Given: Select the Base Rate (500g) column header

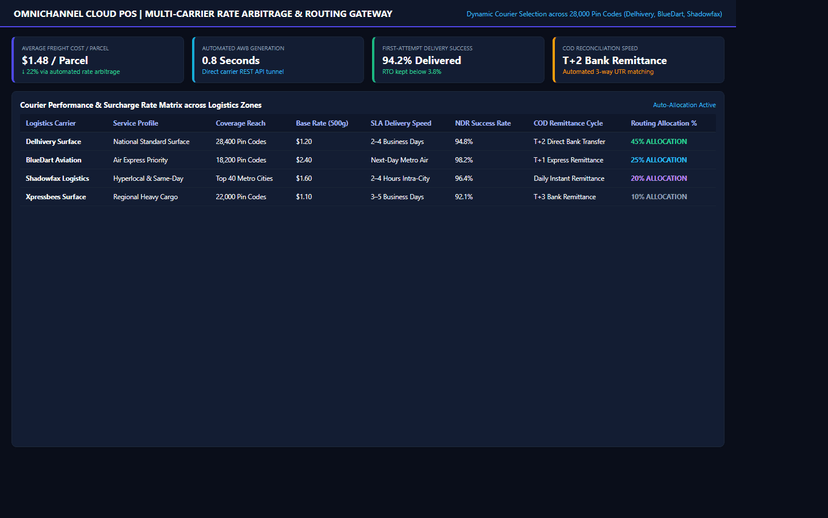Looking at the screenshot, I should pos(322,123).
